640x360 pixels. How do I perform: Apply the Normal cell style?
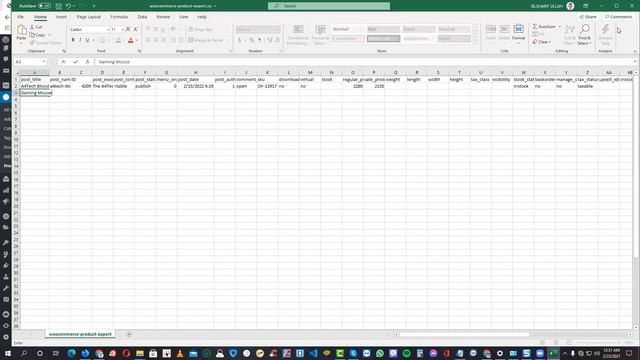click(347, 29)
